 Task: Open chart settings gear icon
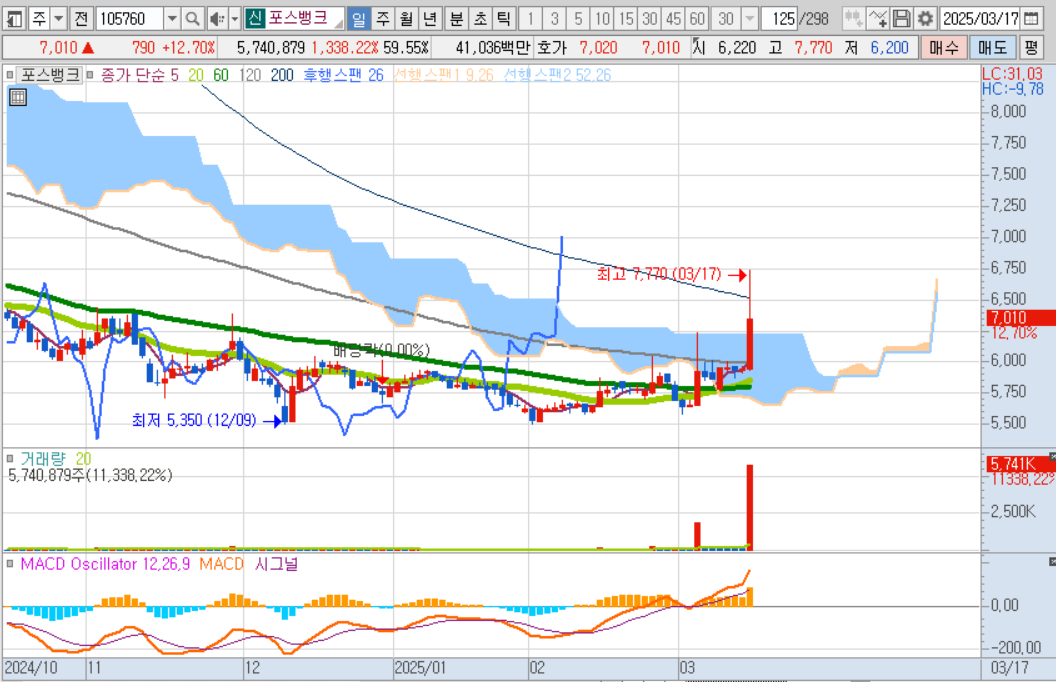926,19
